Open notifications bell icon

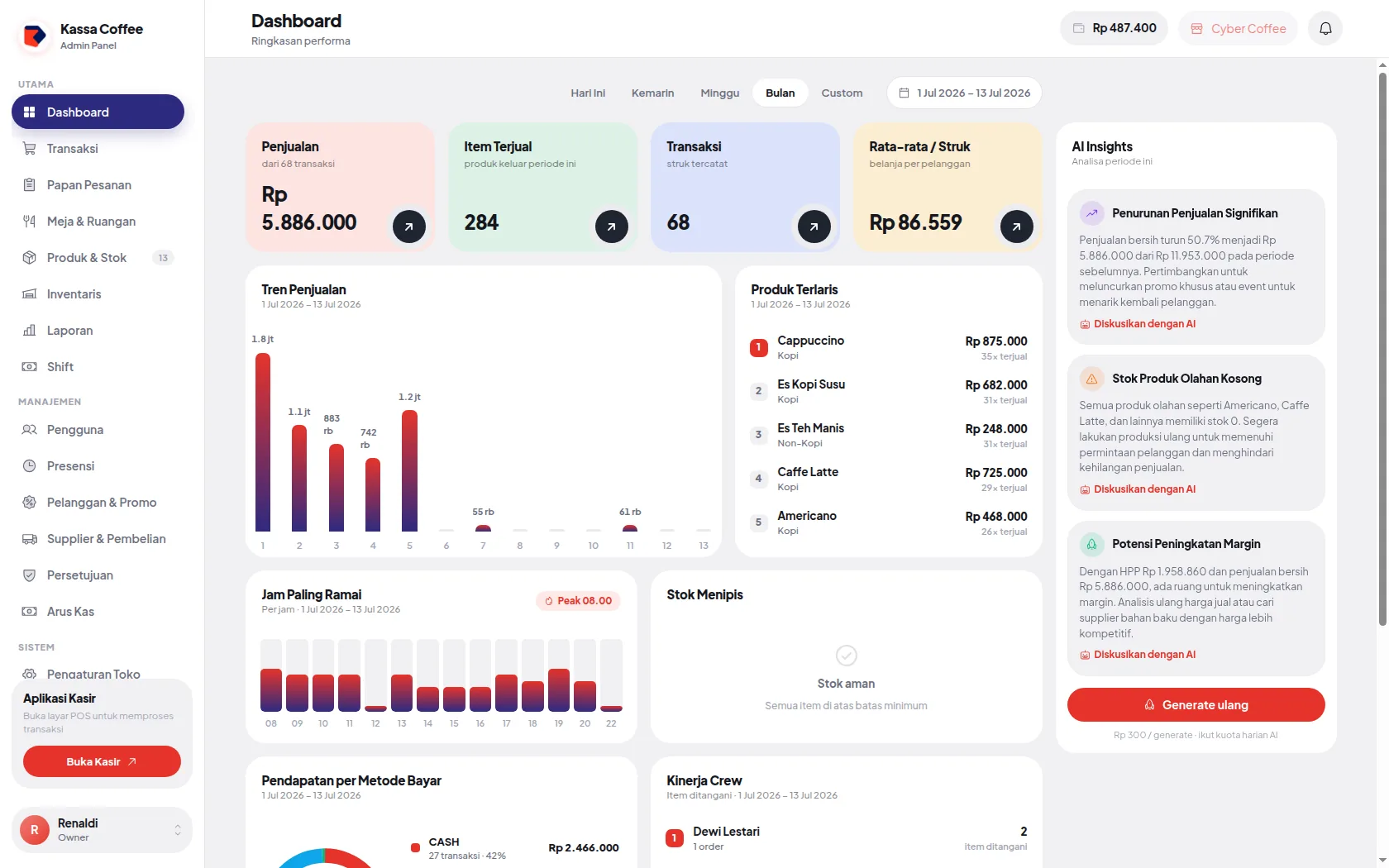(x=1325, y=28)
